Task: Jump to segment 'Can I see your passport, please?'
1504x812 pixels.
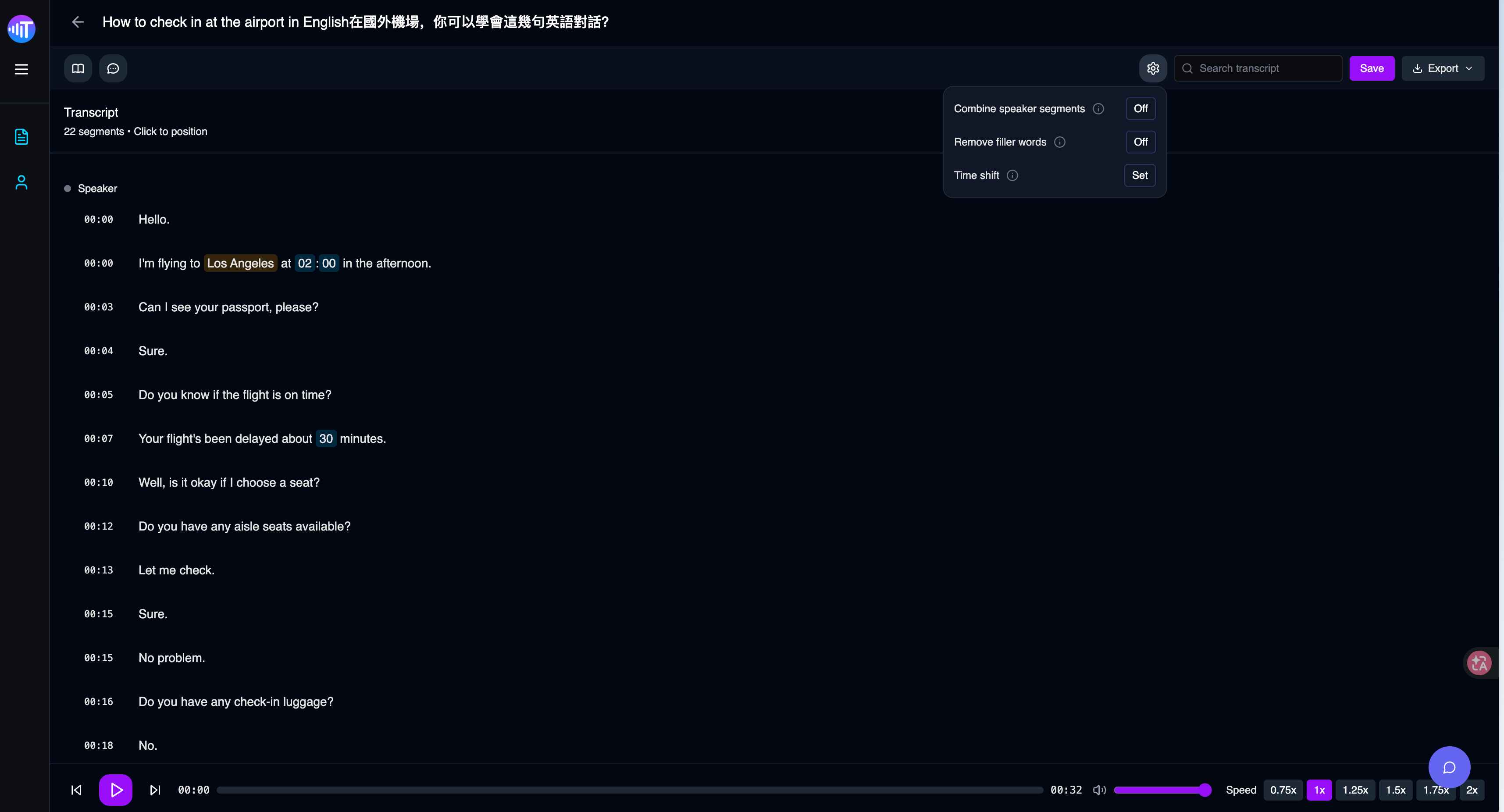Action: pos(228,307)
